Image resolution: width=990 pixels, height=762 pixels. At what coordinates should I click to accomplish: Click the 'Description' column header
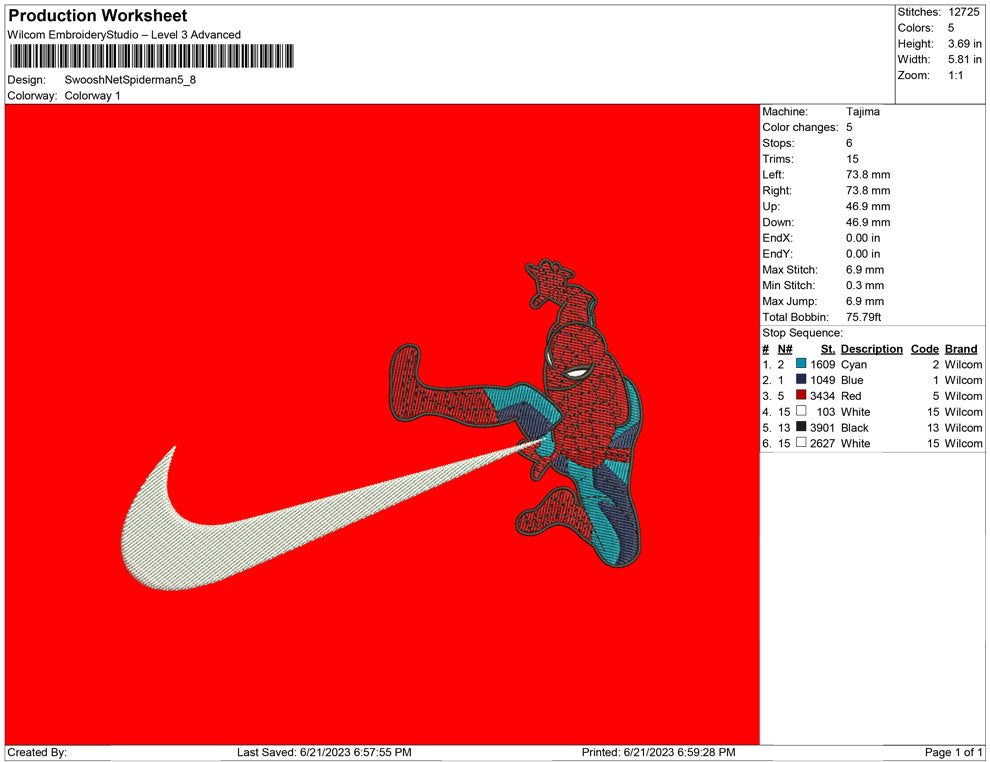(x=871, y=348)
